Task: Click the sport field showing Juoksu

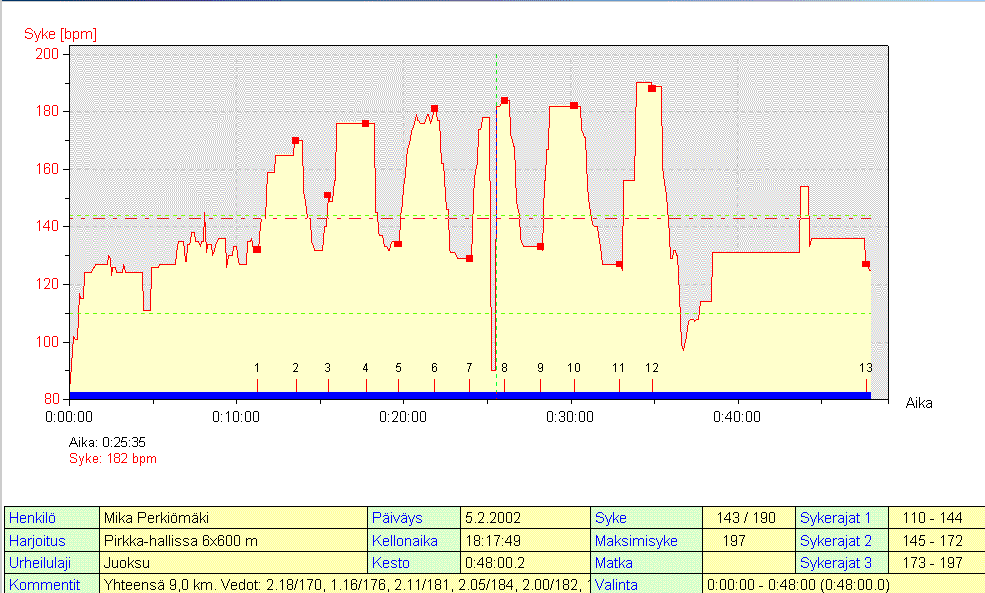Action: 233,563
